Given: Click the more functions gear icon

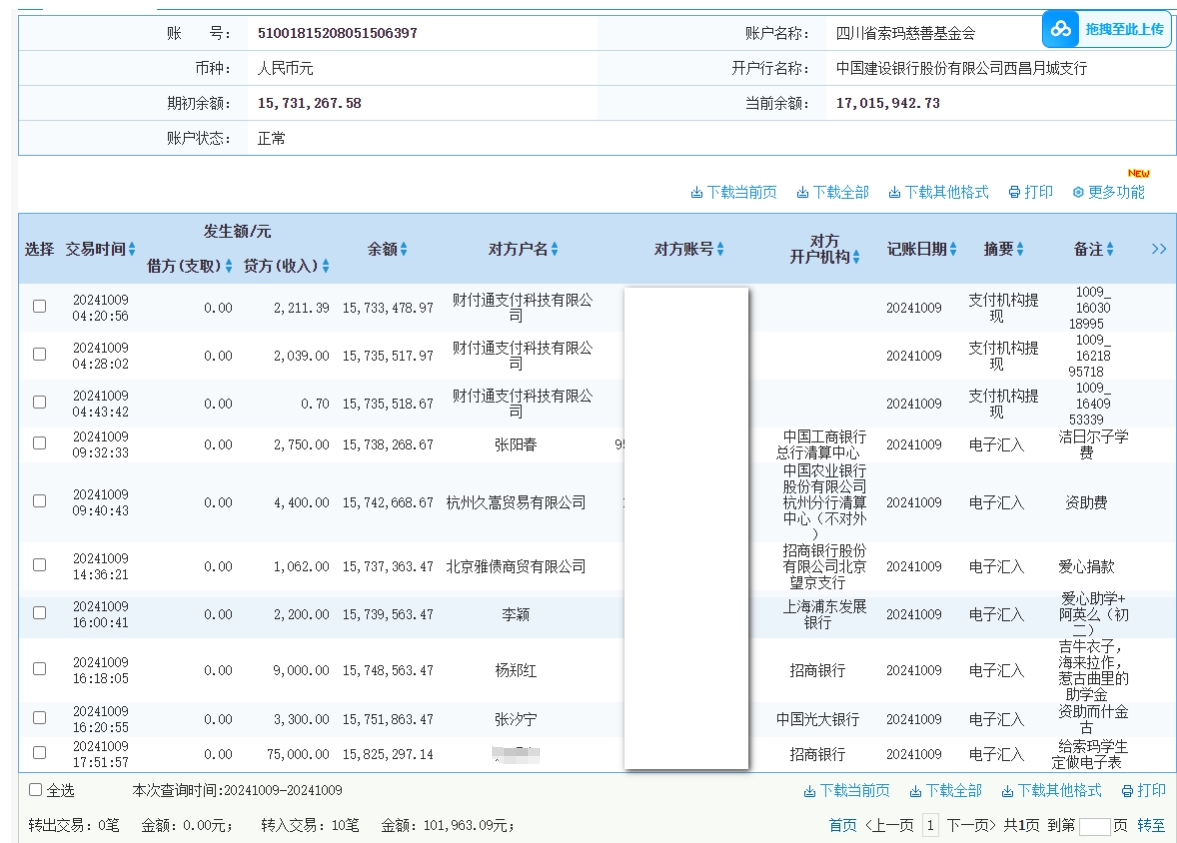Looking at the screenshot, I should point(1078,192).
